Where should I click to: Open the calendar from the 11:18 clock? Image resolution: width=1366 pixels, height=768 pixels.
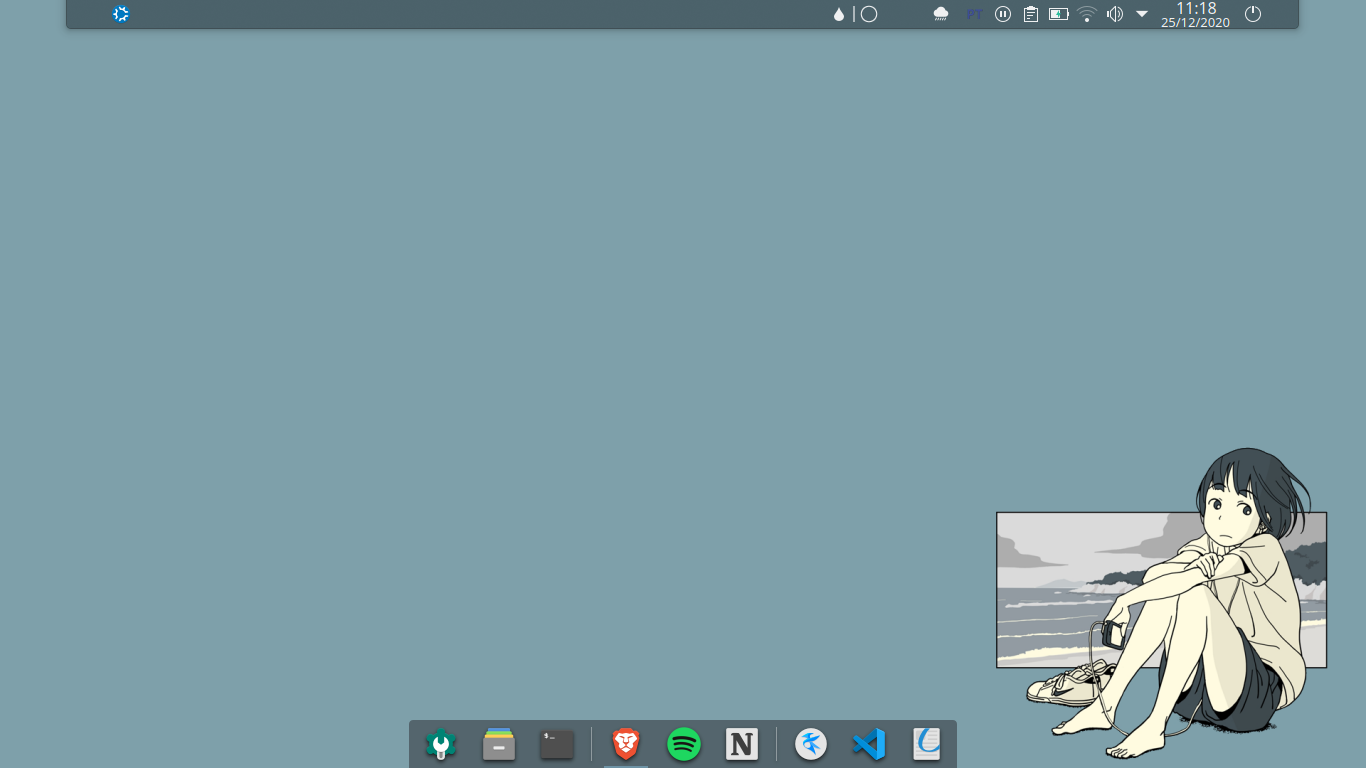click(1195, 14)
